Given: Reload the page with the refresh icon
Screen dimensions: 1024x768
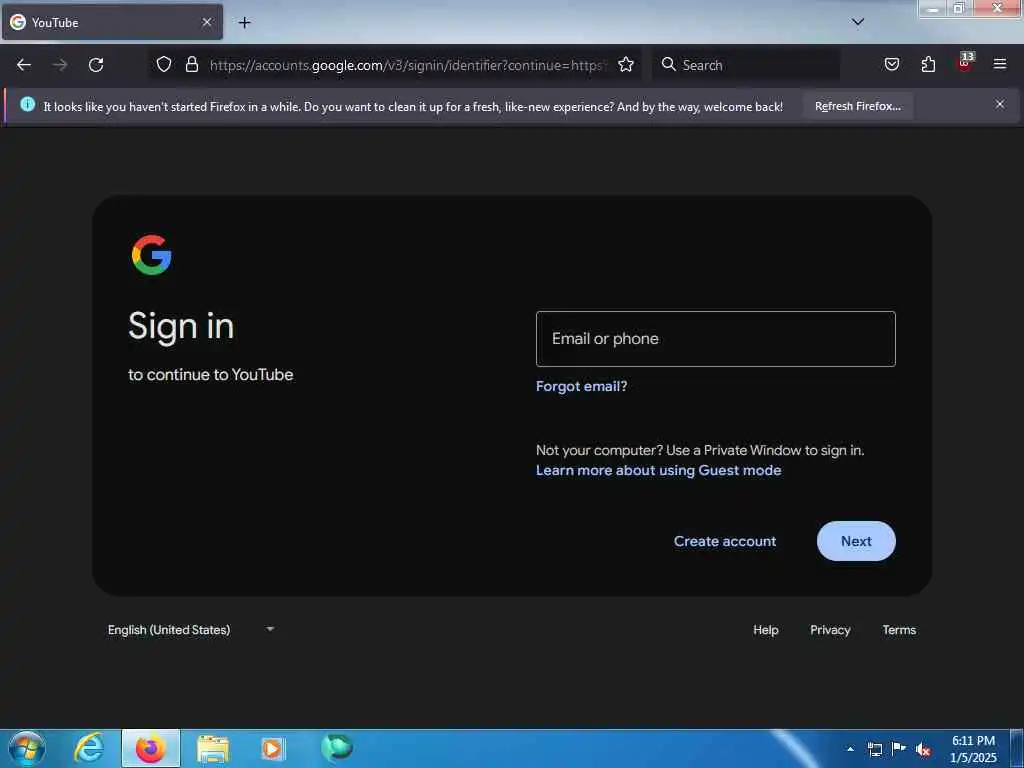Looking at the screenshot, I should [96, 65].
